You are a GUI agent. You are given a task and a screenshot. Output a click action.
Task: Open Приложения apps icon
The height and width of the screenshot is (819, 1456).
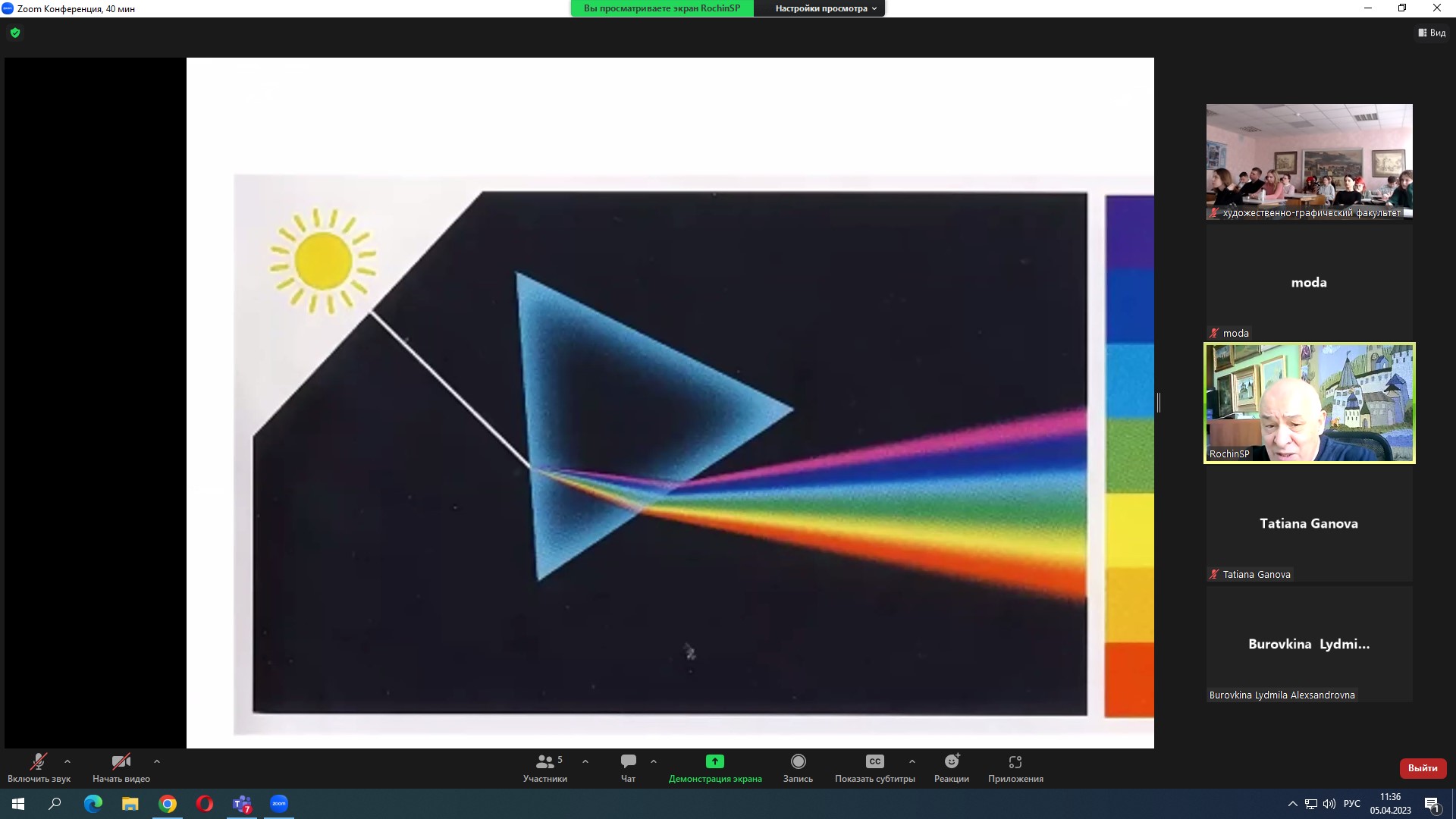click(x=1015, y=762)
